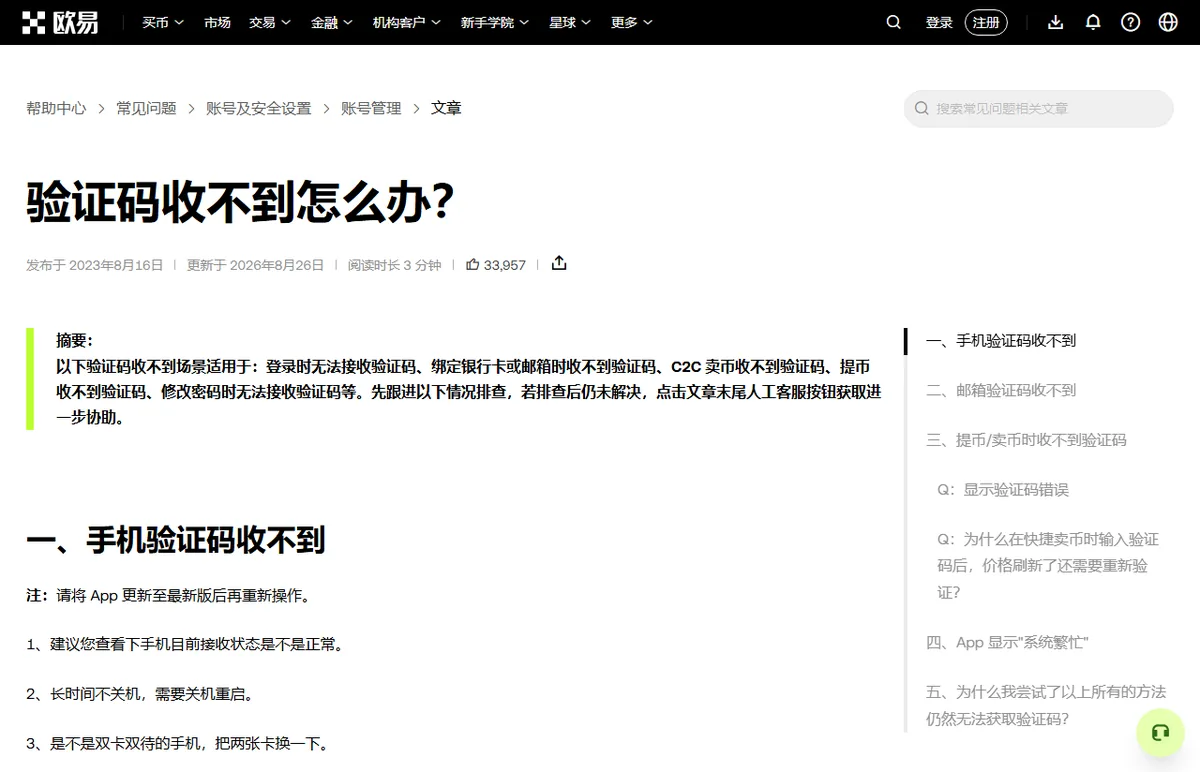This screenshot has width=1200, height=772.
Task: Click the 更新于 2026年8月26日 date text
Action: coord(256,265)
